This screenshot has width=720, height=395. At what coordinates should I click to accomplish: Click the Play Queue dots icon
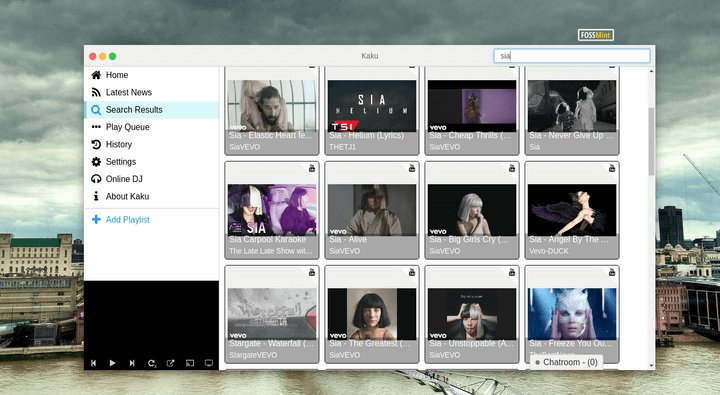click(96, 127)
